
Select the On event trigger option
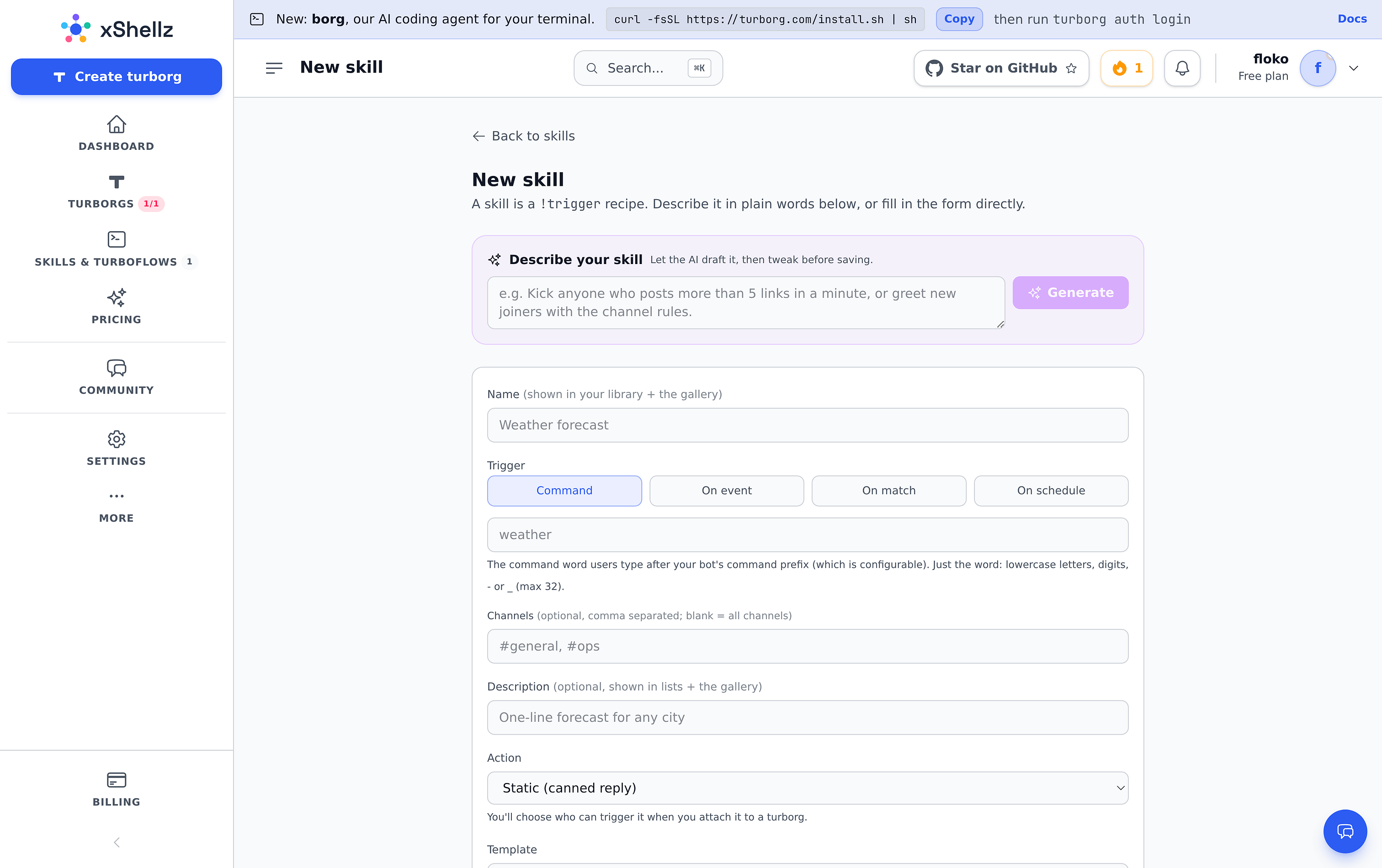click(727, 491)
